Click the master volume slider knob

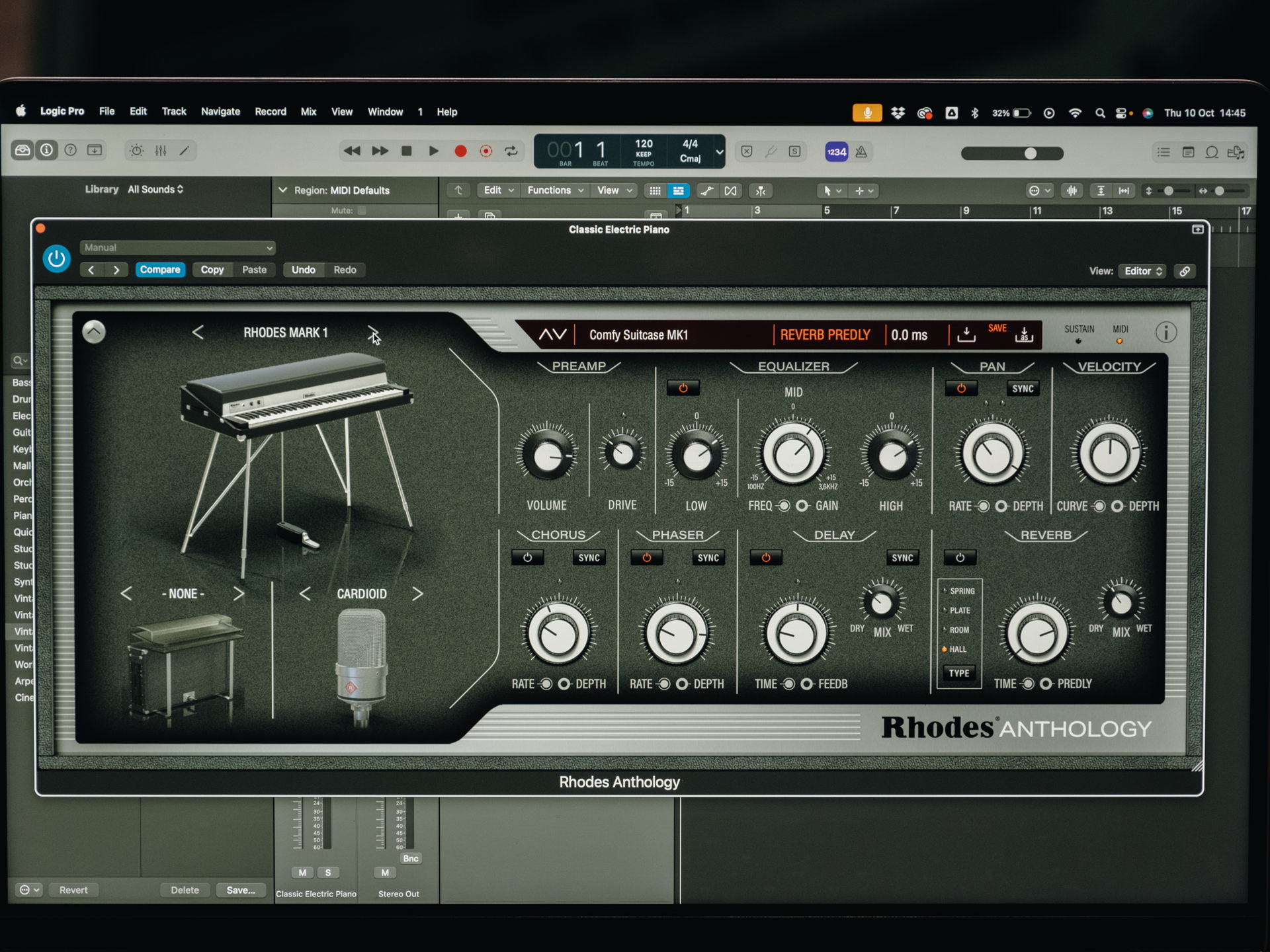click(1031, 153)
